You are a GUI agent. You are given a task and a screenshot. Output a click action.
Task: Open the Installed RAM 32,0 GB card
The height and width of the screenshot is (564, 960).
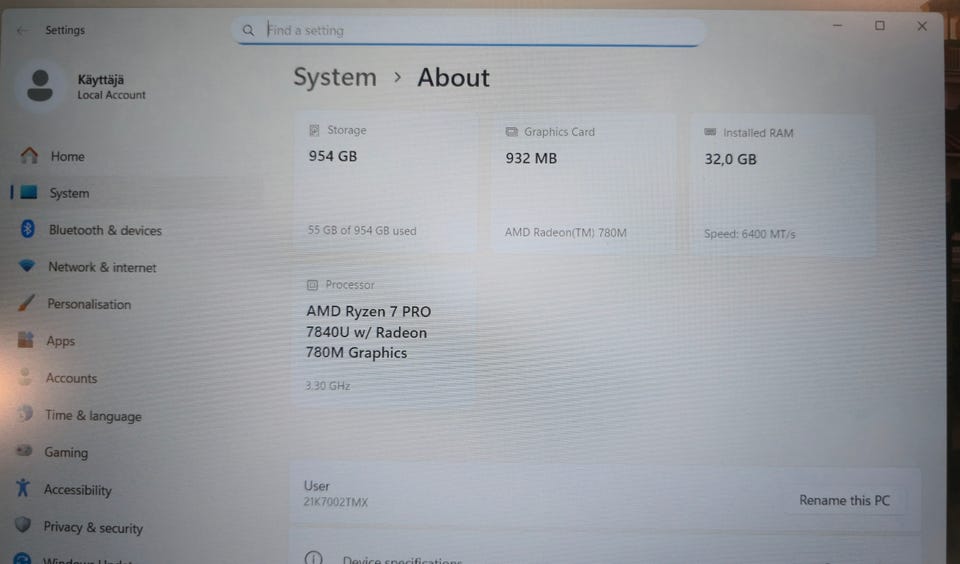[784, 185]
